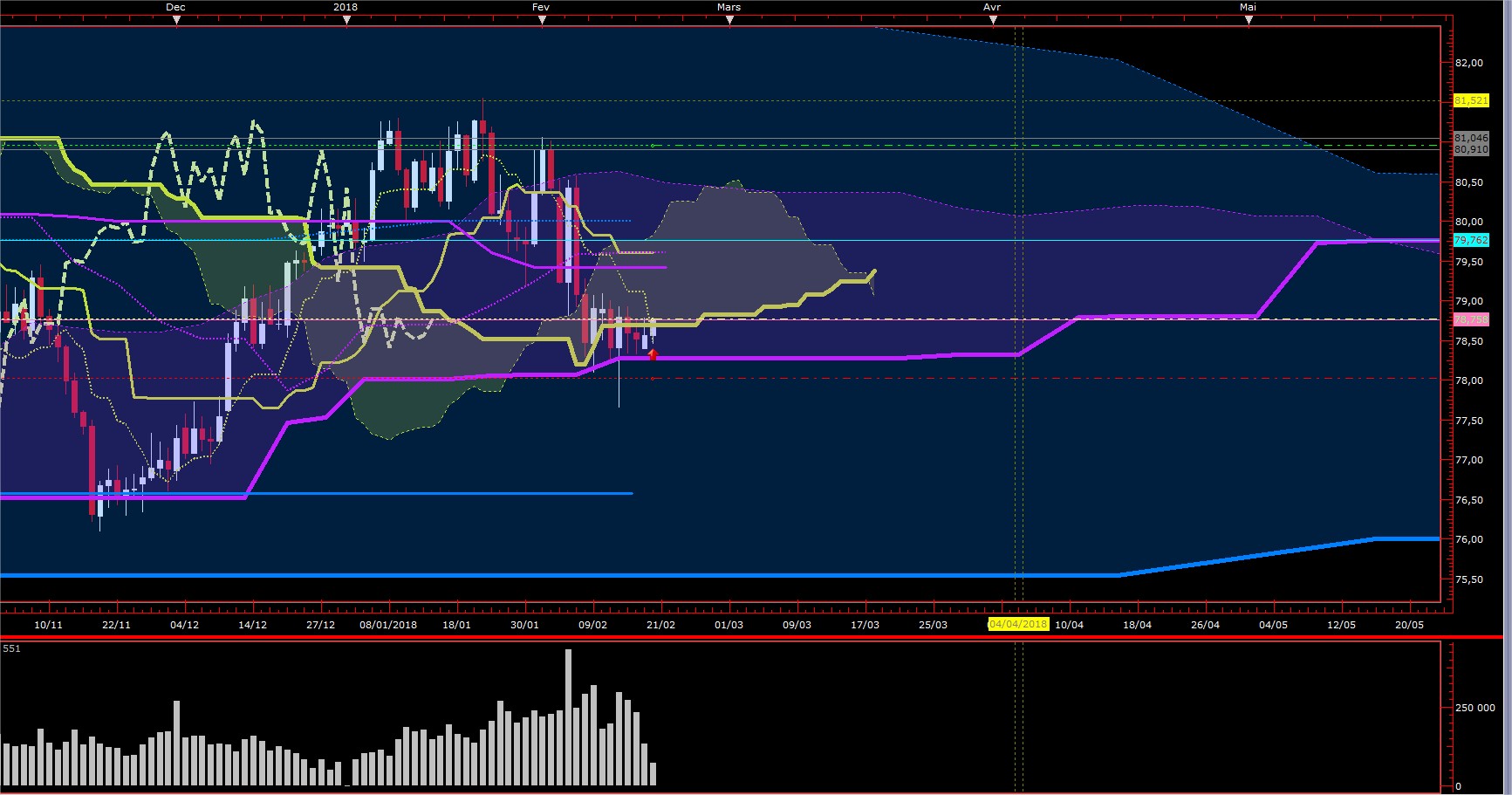Screen dimensions: 1512x795
Task: Click the 250 000 volume axis label
Action: tap(1475, 708)
